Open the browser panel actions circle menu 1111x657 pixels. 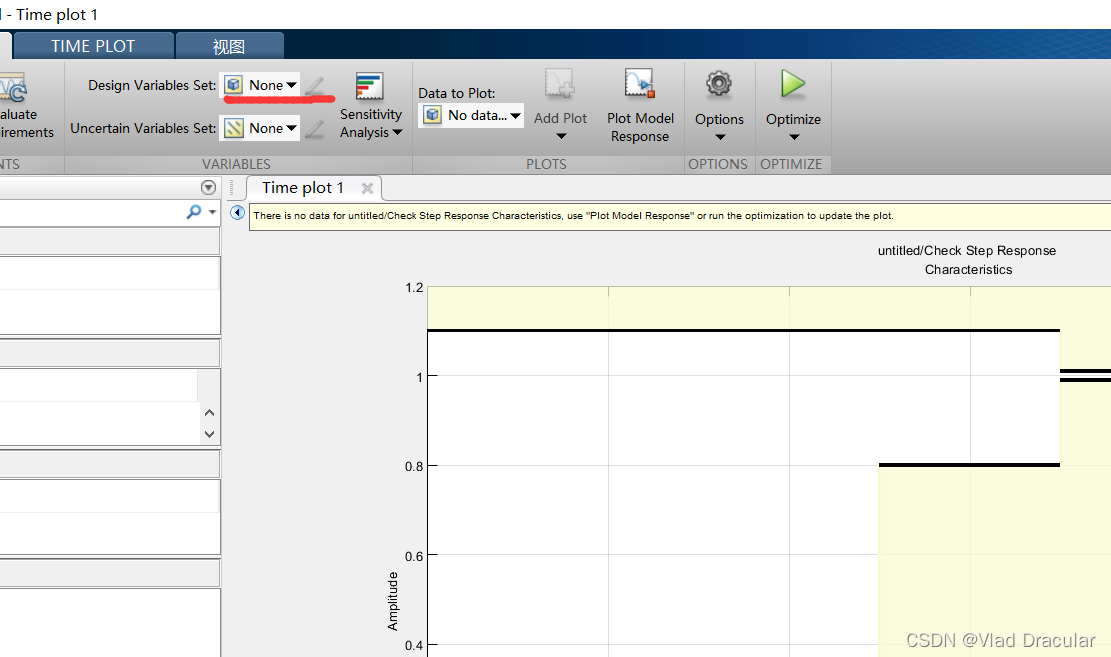pyautogui.click(x=208, y=187)
